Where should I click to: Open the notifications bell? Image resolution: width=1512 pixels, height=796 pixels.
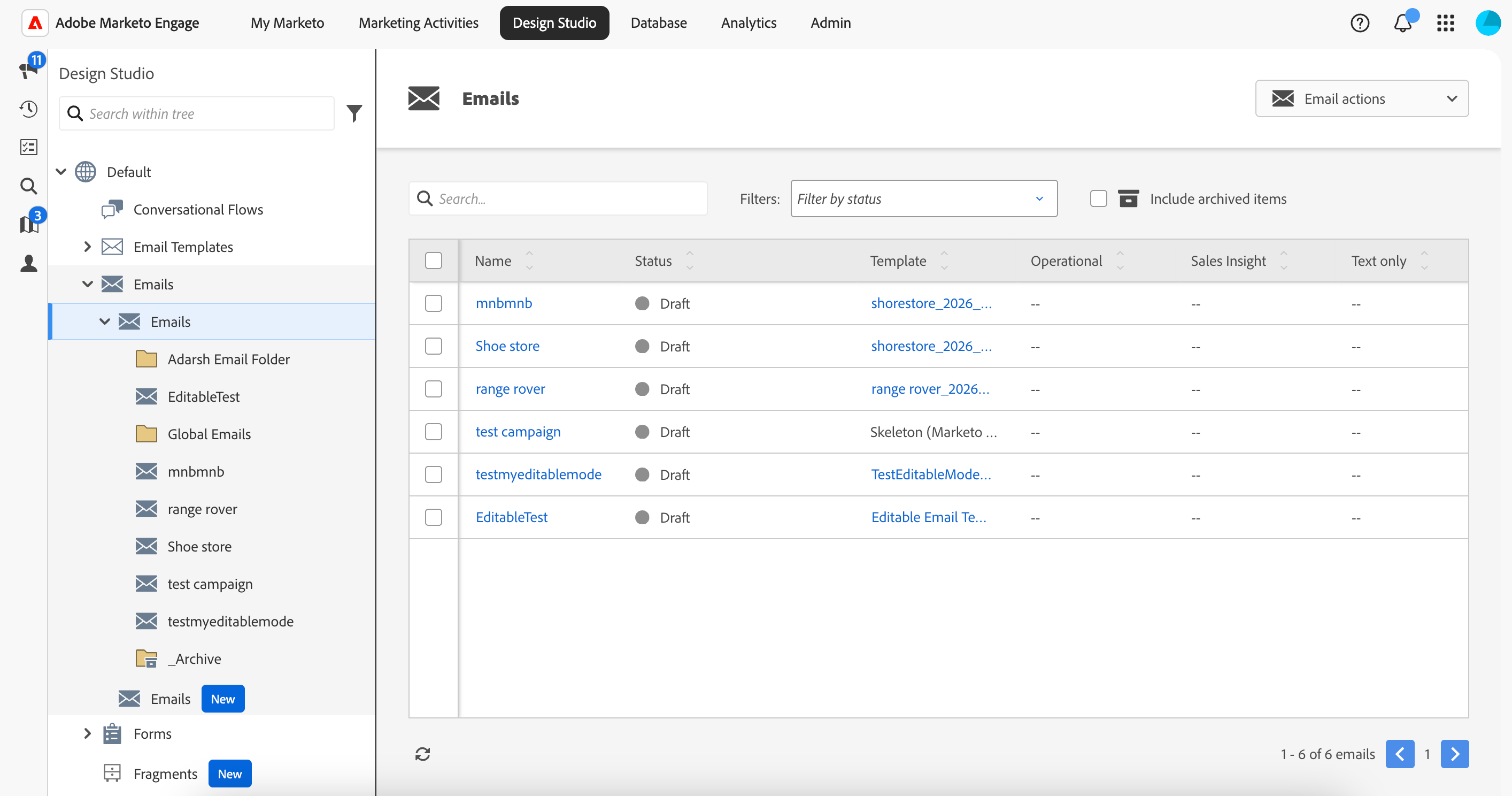pyautogui.click(x=1403, y=23)
